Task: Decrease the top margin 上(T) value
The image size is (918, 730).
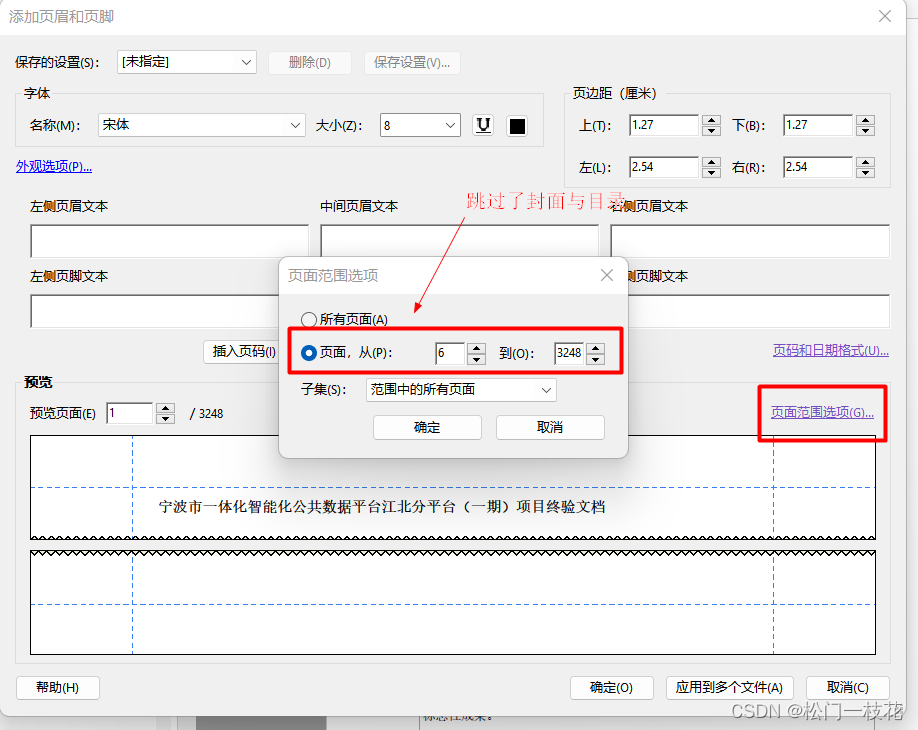Action: click(x=711, y=131)
